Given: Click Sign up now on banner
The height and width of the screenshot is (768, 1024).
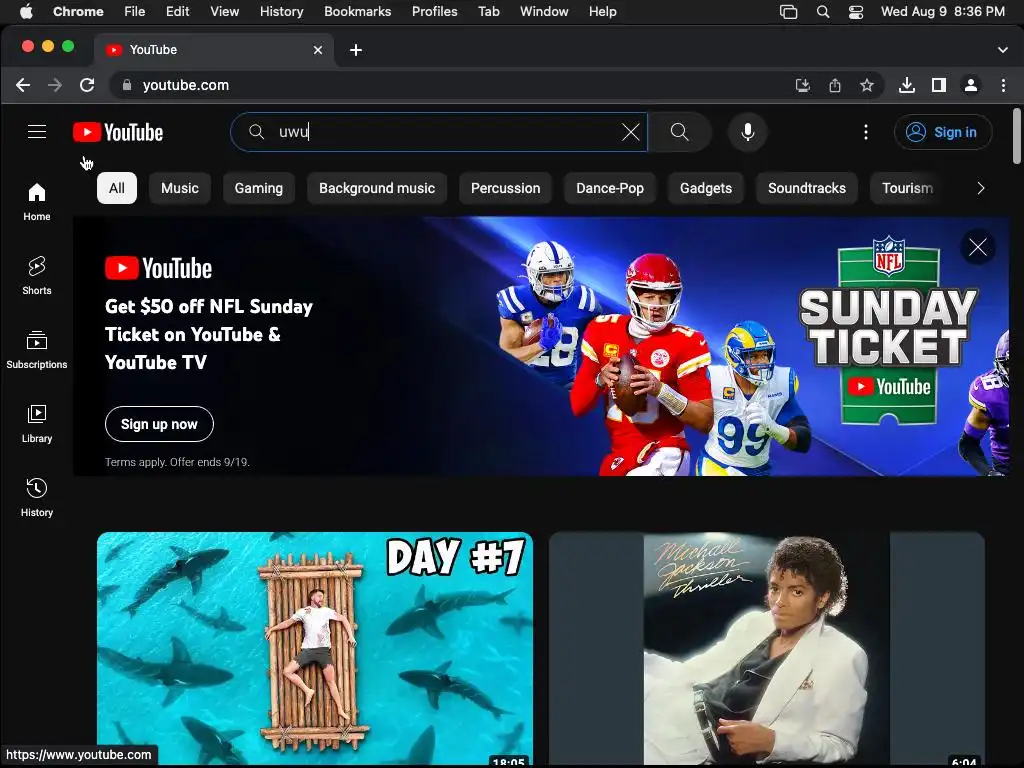Looking at the screenshot, I should [x=159, y=424].
